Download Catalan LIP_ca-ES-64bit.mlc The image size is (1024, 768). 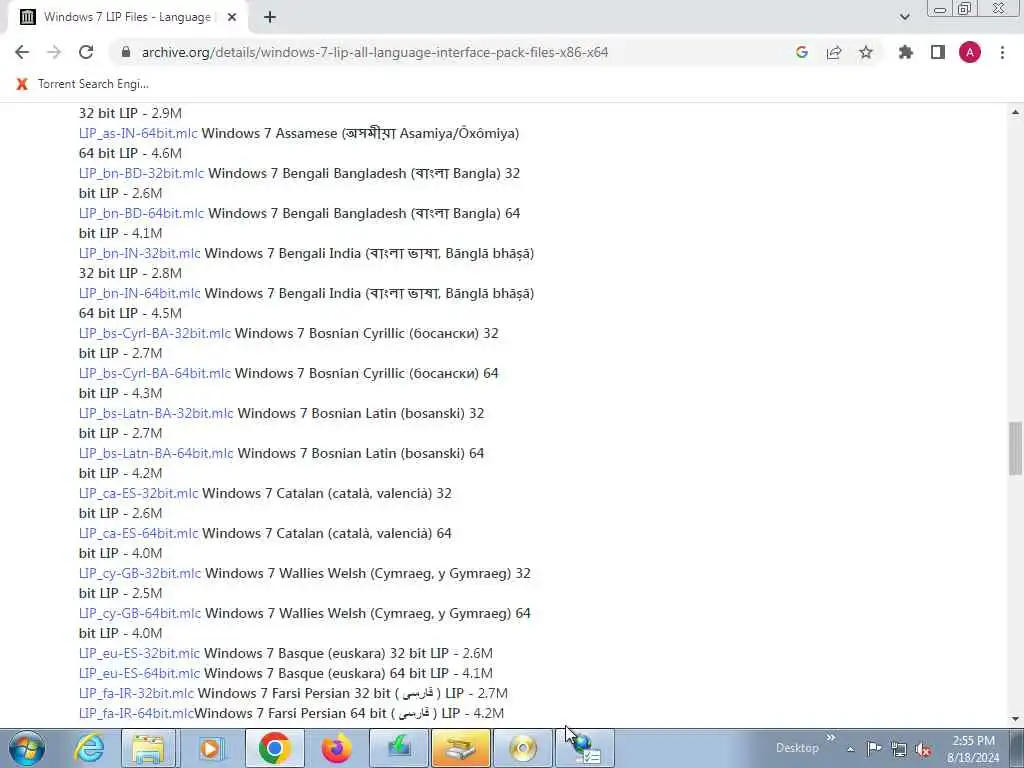tap(138, 533)
